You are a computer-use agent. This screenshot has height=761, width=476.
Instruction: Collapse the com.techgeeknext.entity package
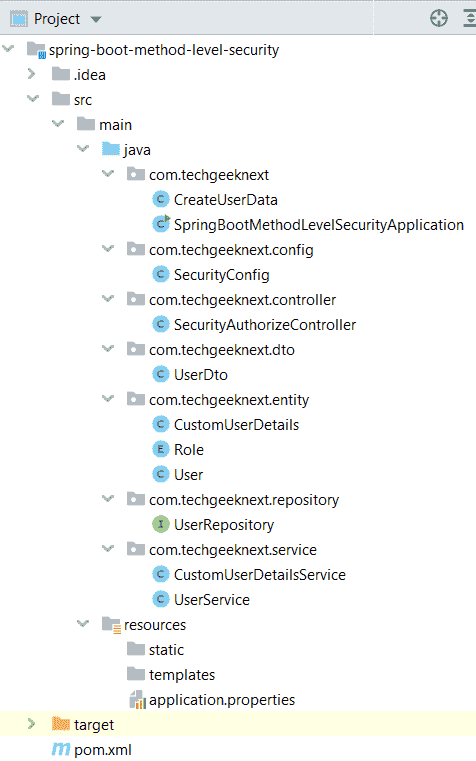click(x=108, y=398)
